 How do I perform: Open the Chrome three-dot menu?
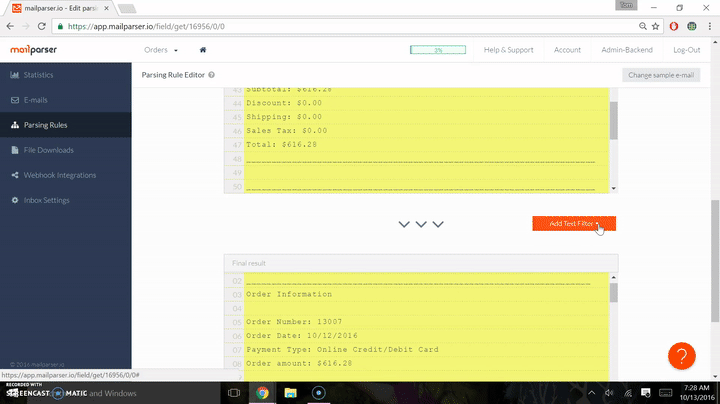click(x=708, y=26)
